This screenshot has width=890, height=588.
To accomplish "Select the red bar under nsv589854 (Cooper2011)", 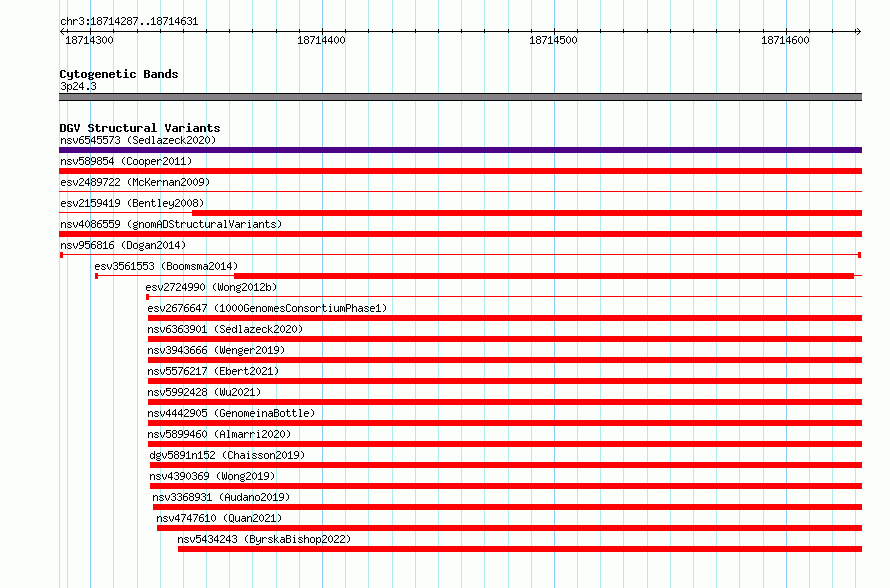I will click(x=460, y=171).
